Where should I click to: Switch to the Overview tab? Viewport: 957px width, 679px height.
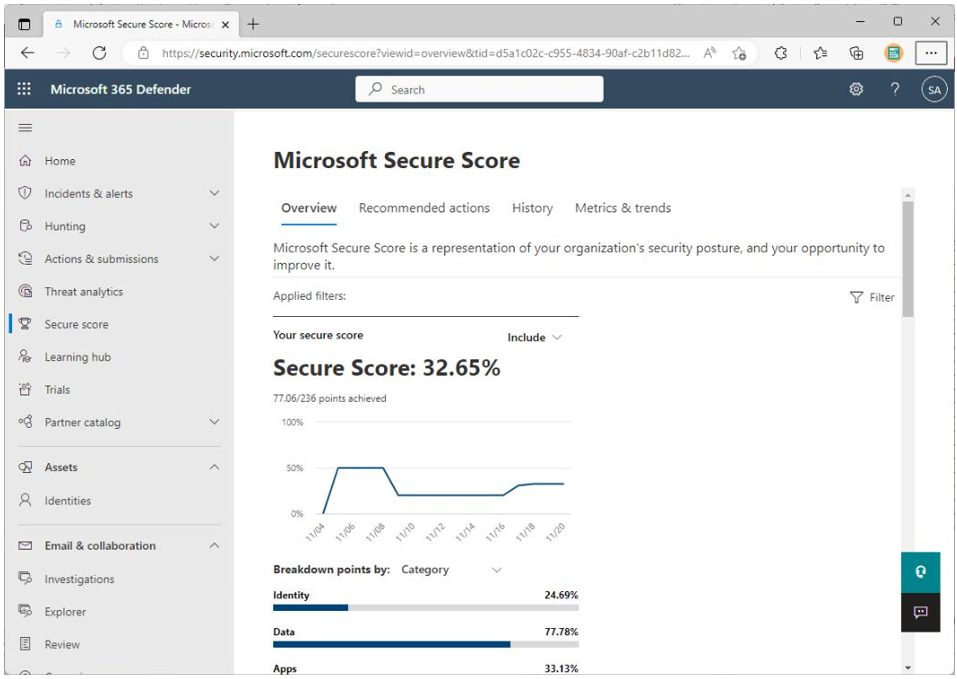pos(309,208)
